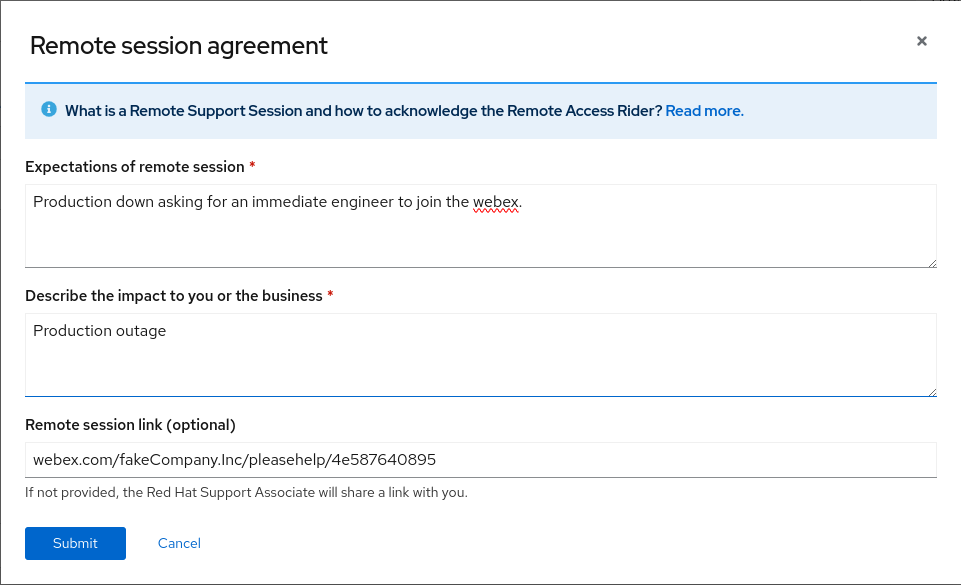Click the Production outage text

99,331
